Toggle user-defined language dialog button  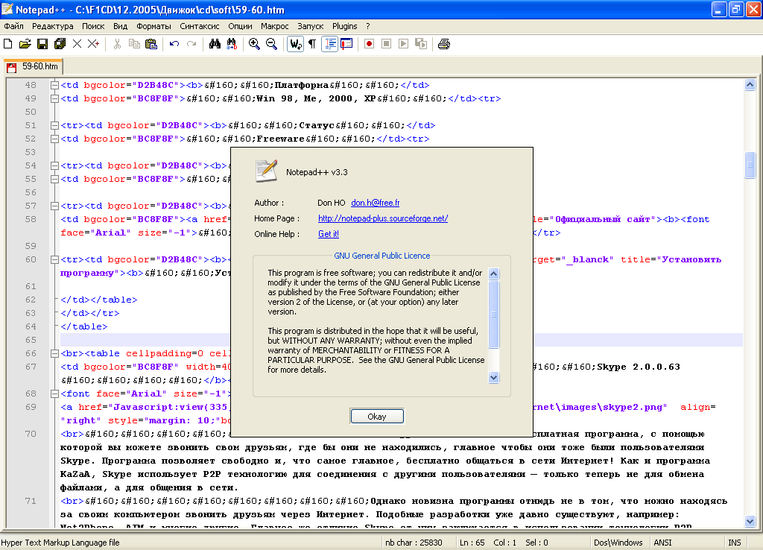pyautogui.click(x=346, y=44)
